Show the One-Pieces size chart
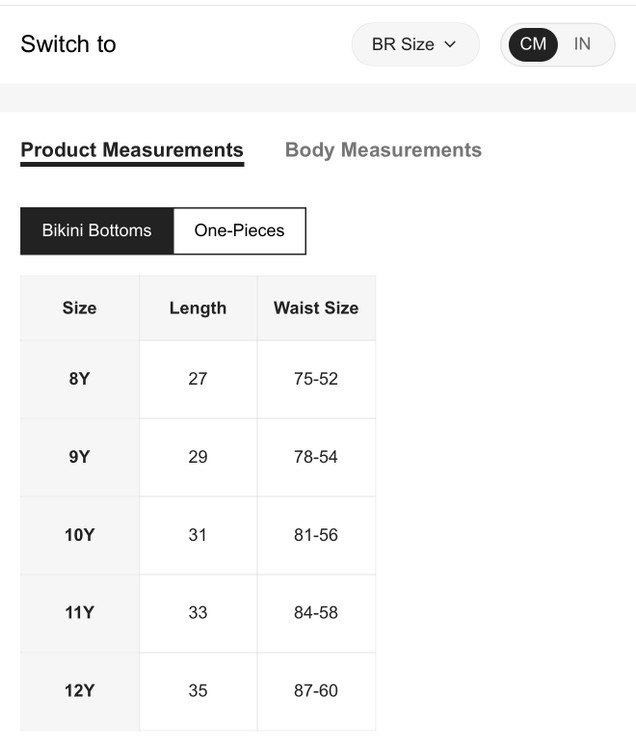 (239, 231)
